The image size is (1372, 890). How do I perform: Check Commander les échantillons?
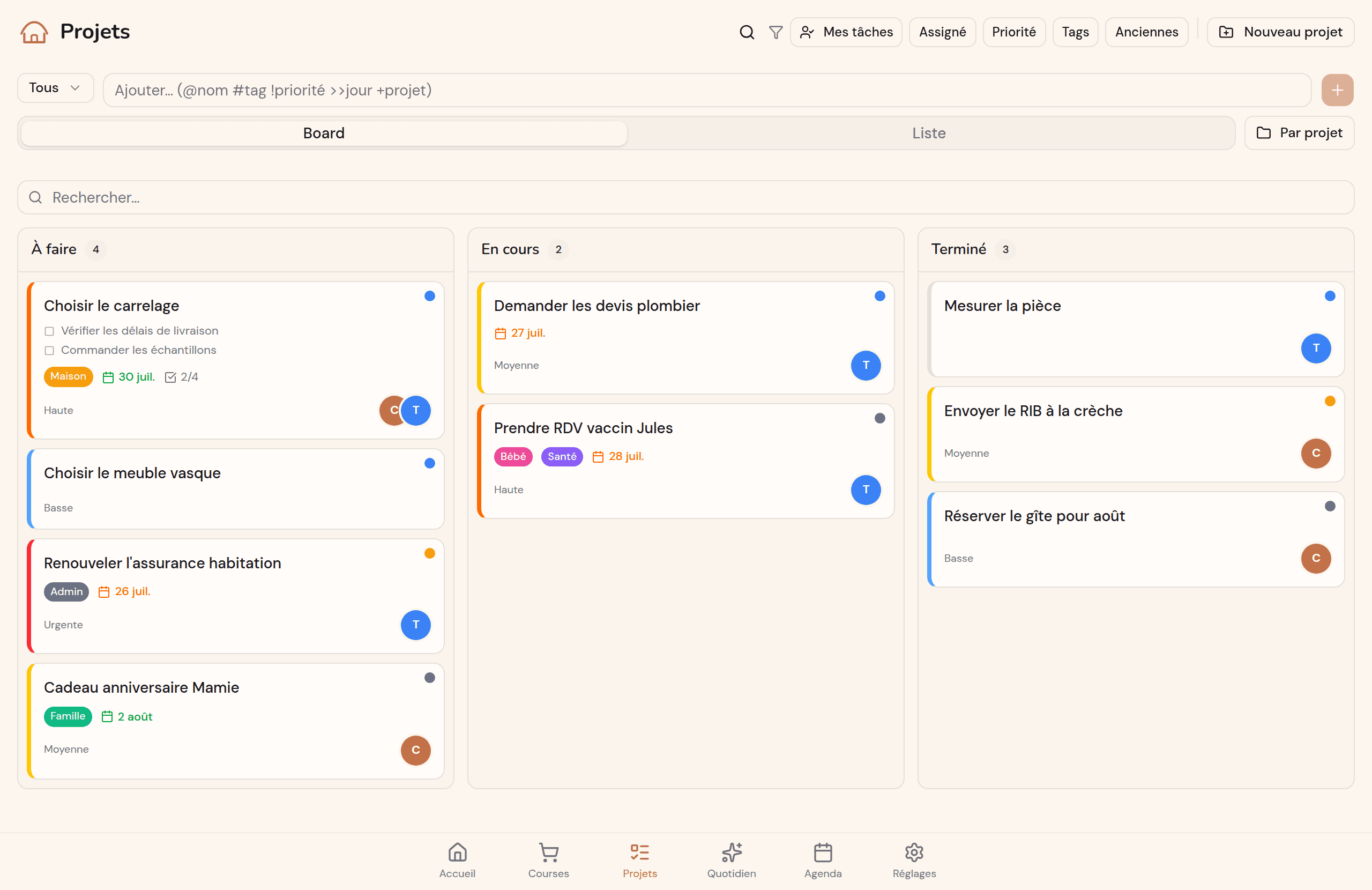[49, 351]
